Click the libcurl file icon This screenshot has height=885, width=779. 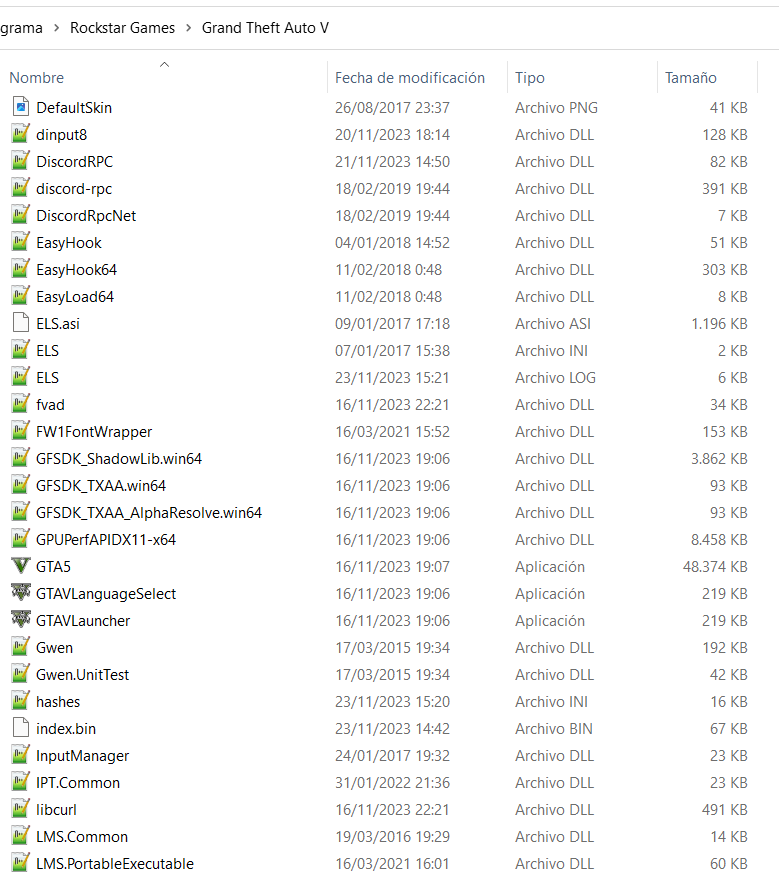tap(21, 809)
